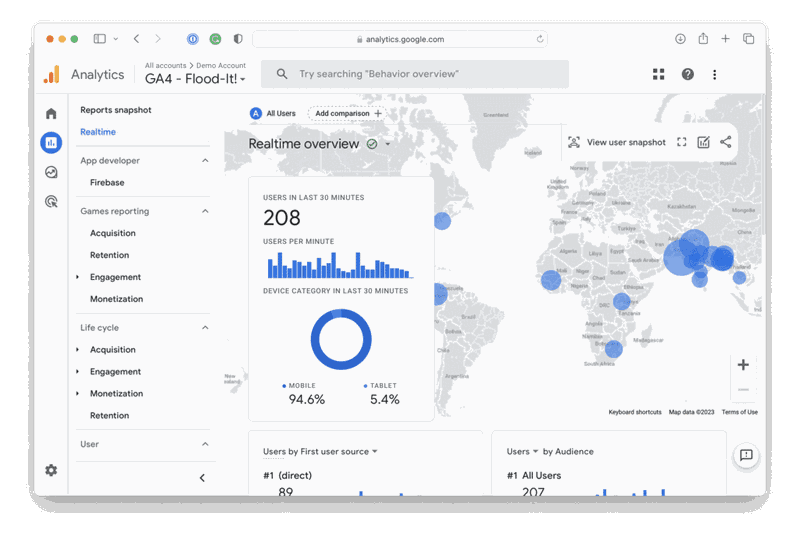Open the Users by Audience metric dropdown
This screenshot has height=541, width=800.
(536, 451)
